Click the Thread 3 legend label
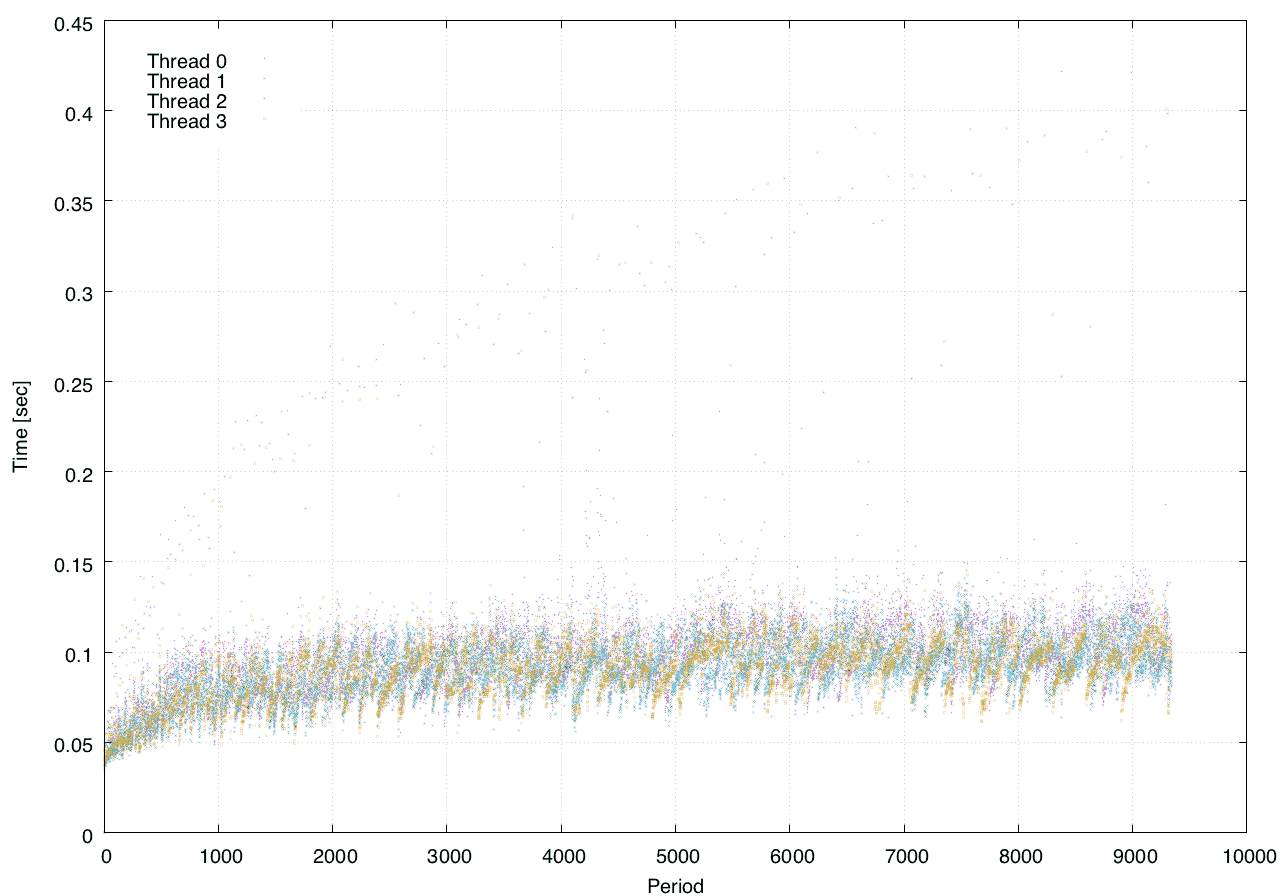The width and height of the screenshot is (1280, 896). (x=187, y=122)
